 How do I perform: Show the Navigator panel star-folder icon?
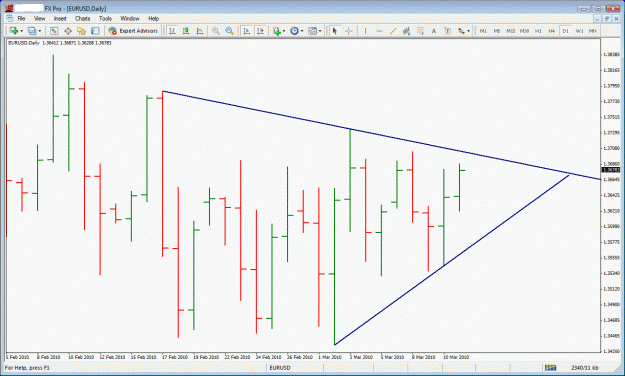coord(81,31)
